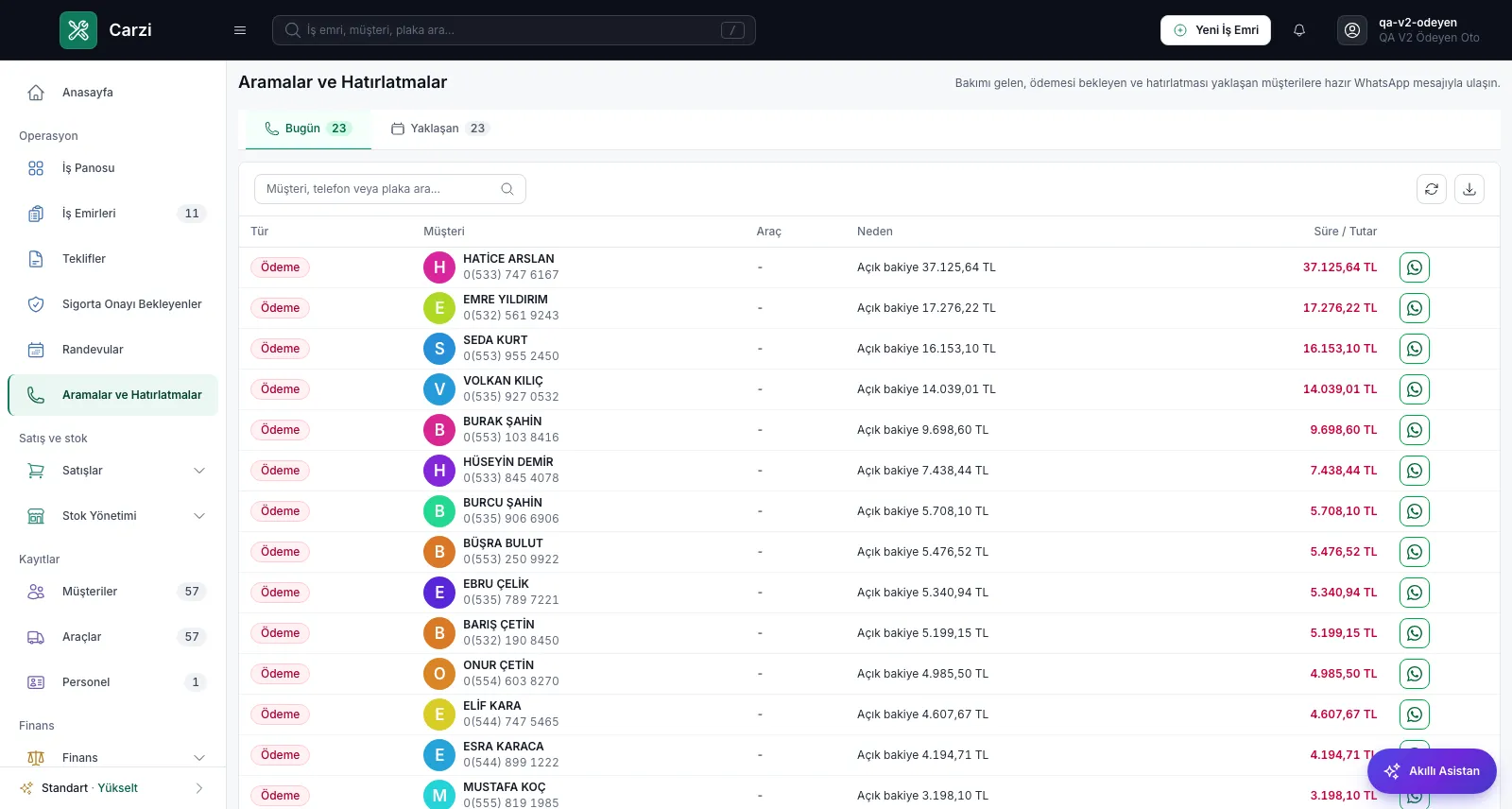Send WhatsApp message to BURAK ŞAHİN
Viewport: 1512px width, 809px height.
tap(1415, 430)
